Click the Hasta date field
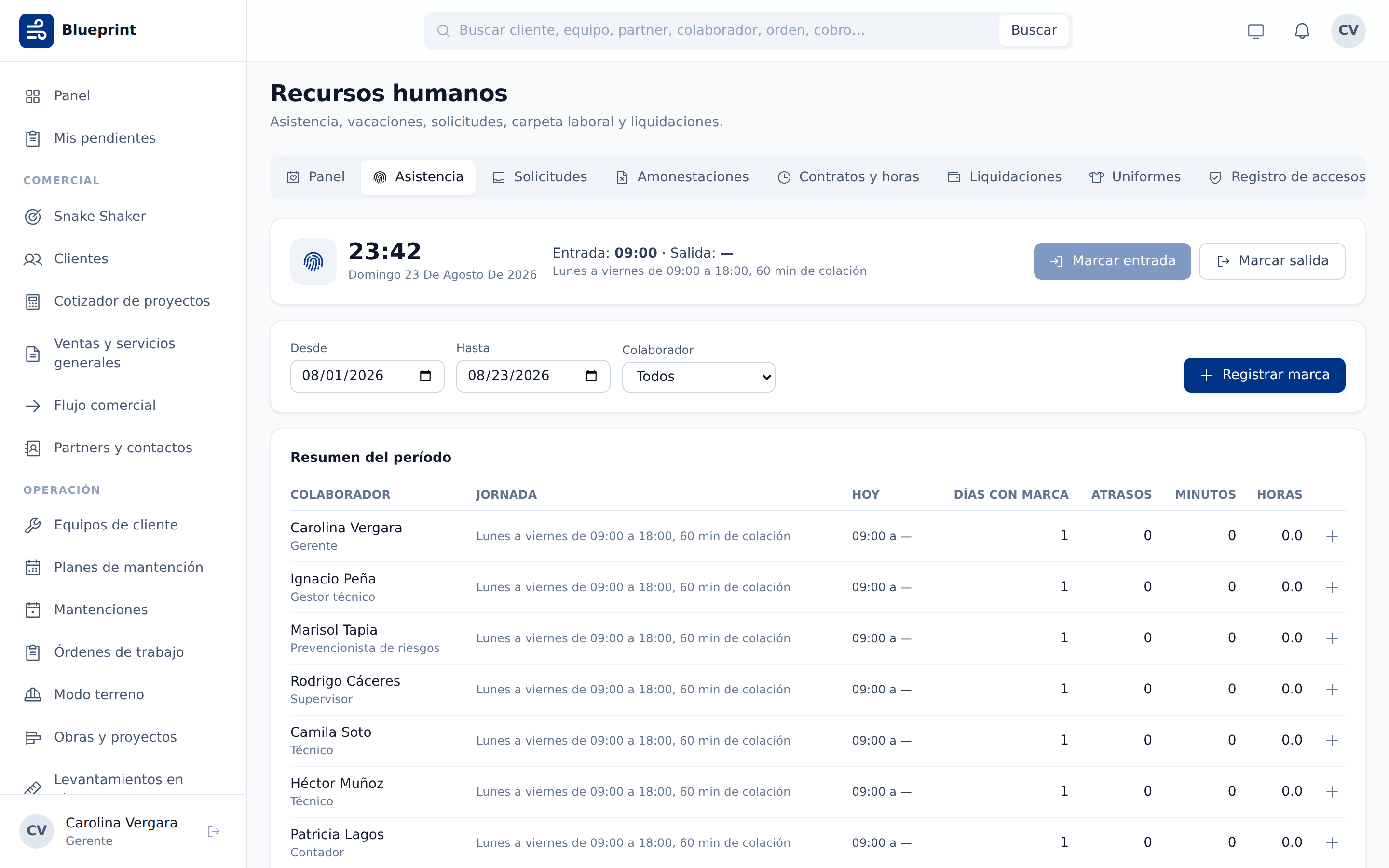 tap(533, 376)
